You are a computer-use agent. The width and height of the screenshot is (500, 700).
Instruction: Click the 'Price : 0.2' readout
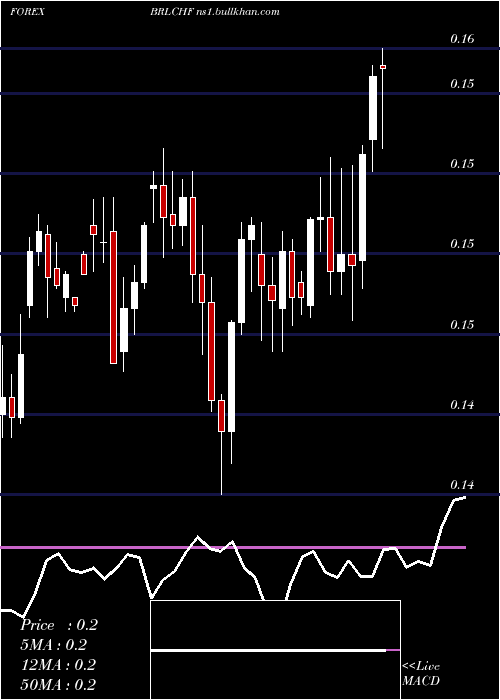pos(59,625)
